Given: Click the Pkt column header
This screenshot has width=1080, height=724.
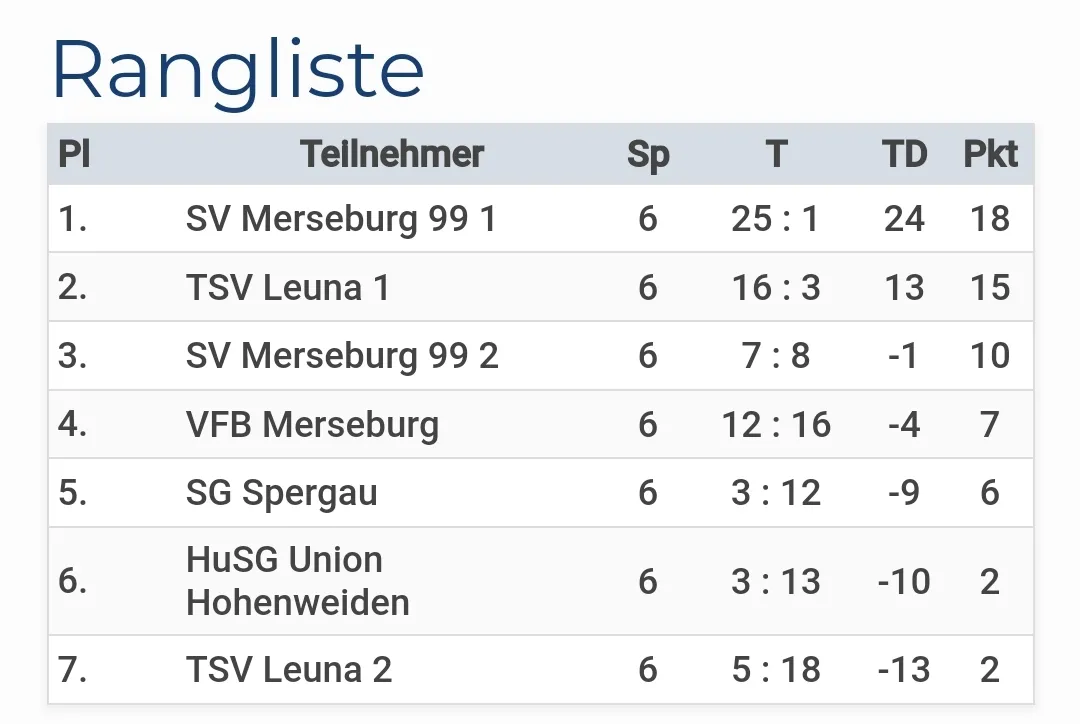Looking at the screenshot, I should (x=990, y=154).
